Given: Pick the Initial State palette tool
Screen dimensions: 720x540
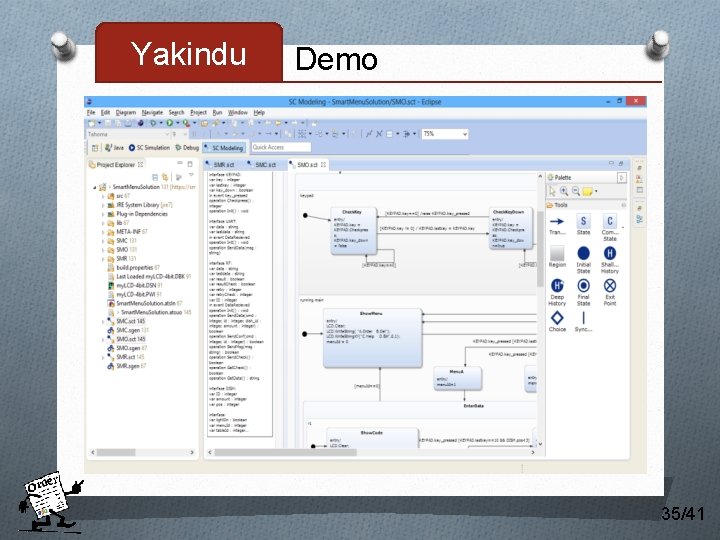Looking at the screenshot, I should point(583,260).
